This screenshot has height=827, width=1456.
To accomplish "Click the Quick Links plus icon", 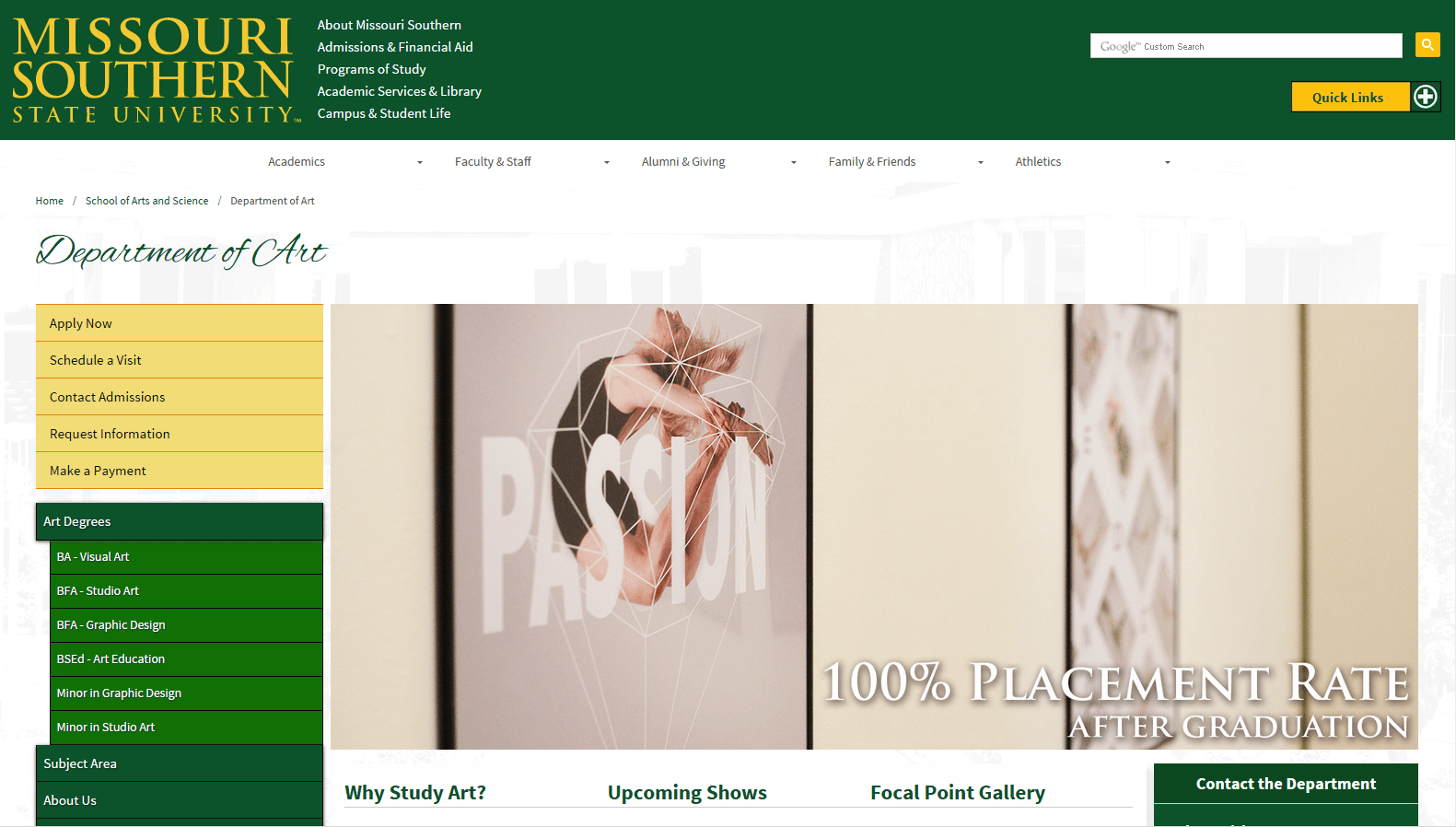I will click(1426, 97).
